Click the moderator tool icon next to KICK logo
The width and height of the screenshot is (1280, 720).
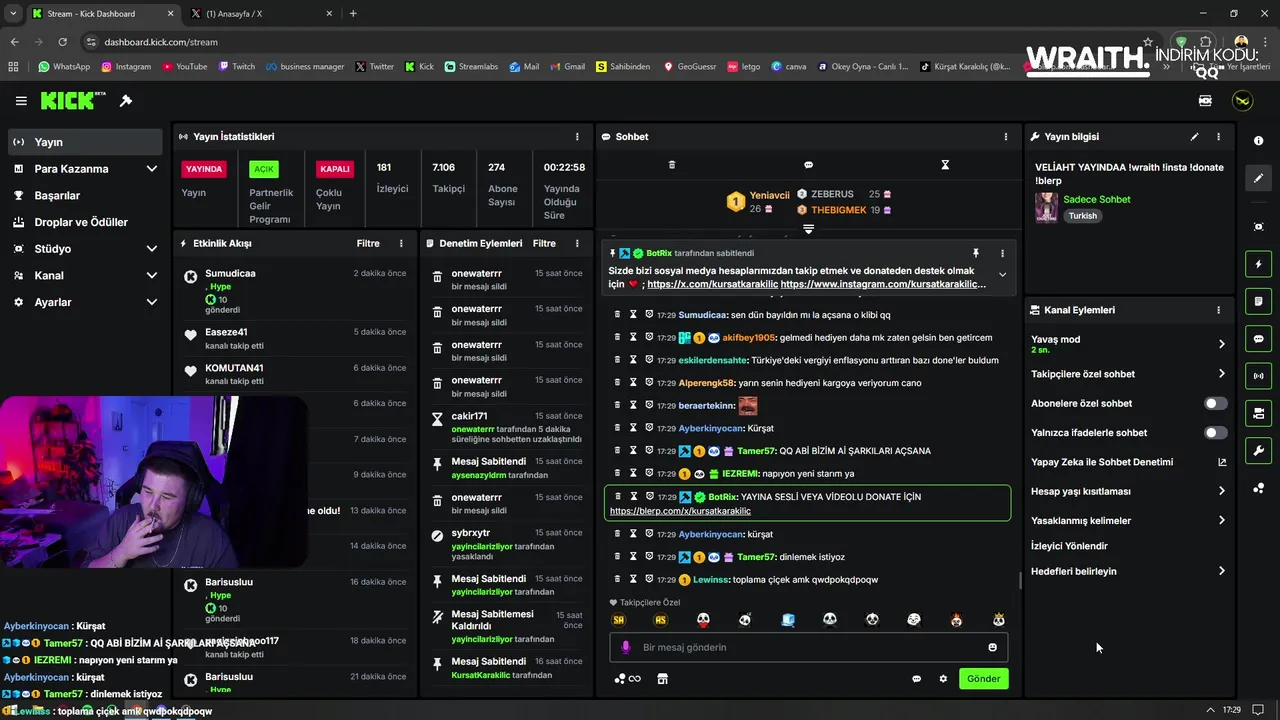click(x=126, y=101)
